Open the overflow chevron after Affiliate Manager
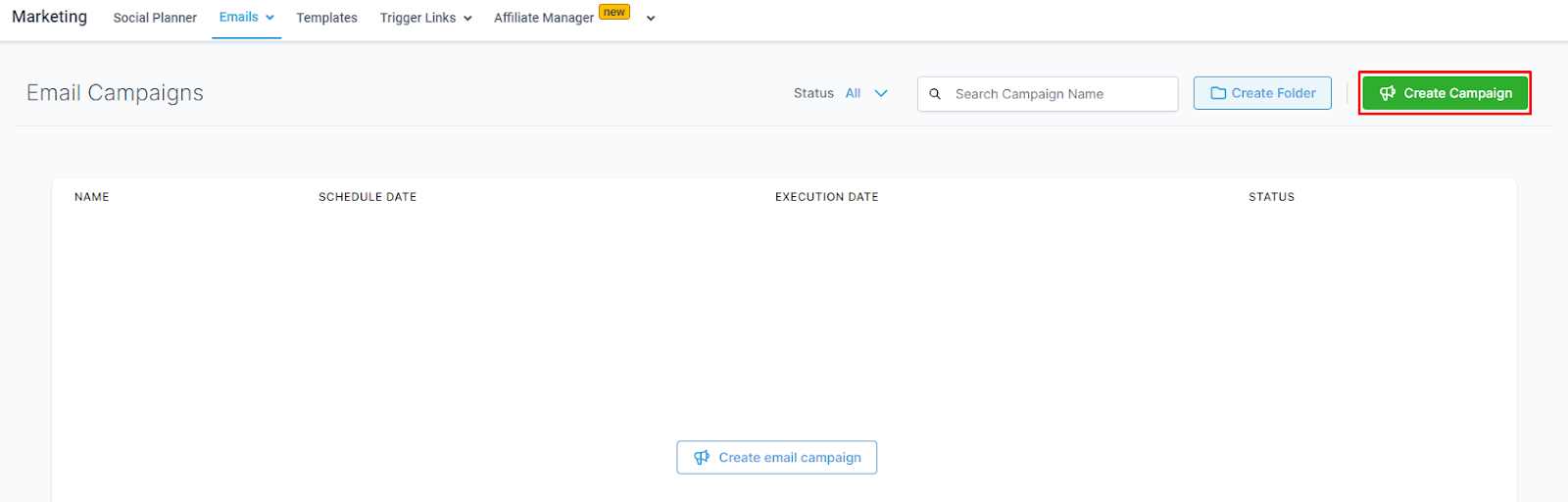Image resolution: width=1568 pixels, height=502 pixels. click(651, 19)
